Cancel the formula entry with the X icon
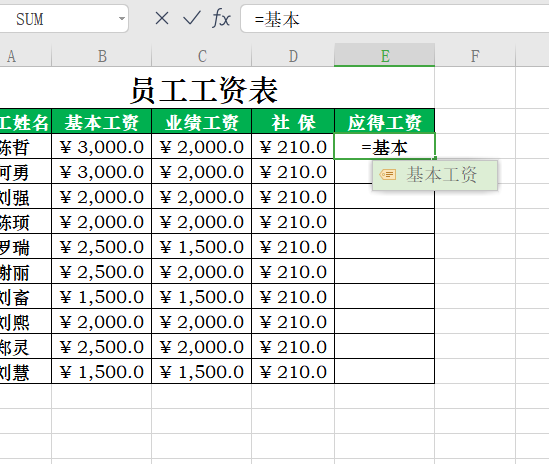The height and width of the screenshot is (464, 549). pyautogui.click(x=162, y=18)
